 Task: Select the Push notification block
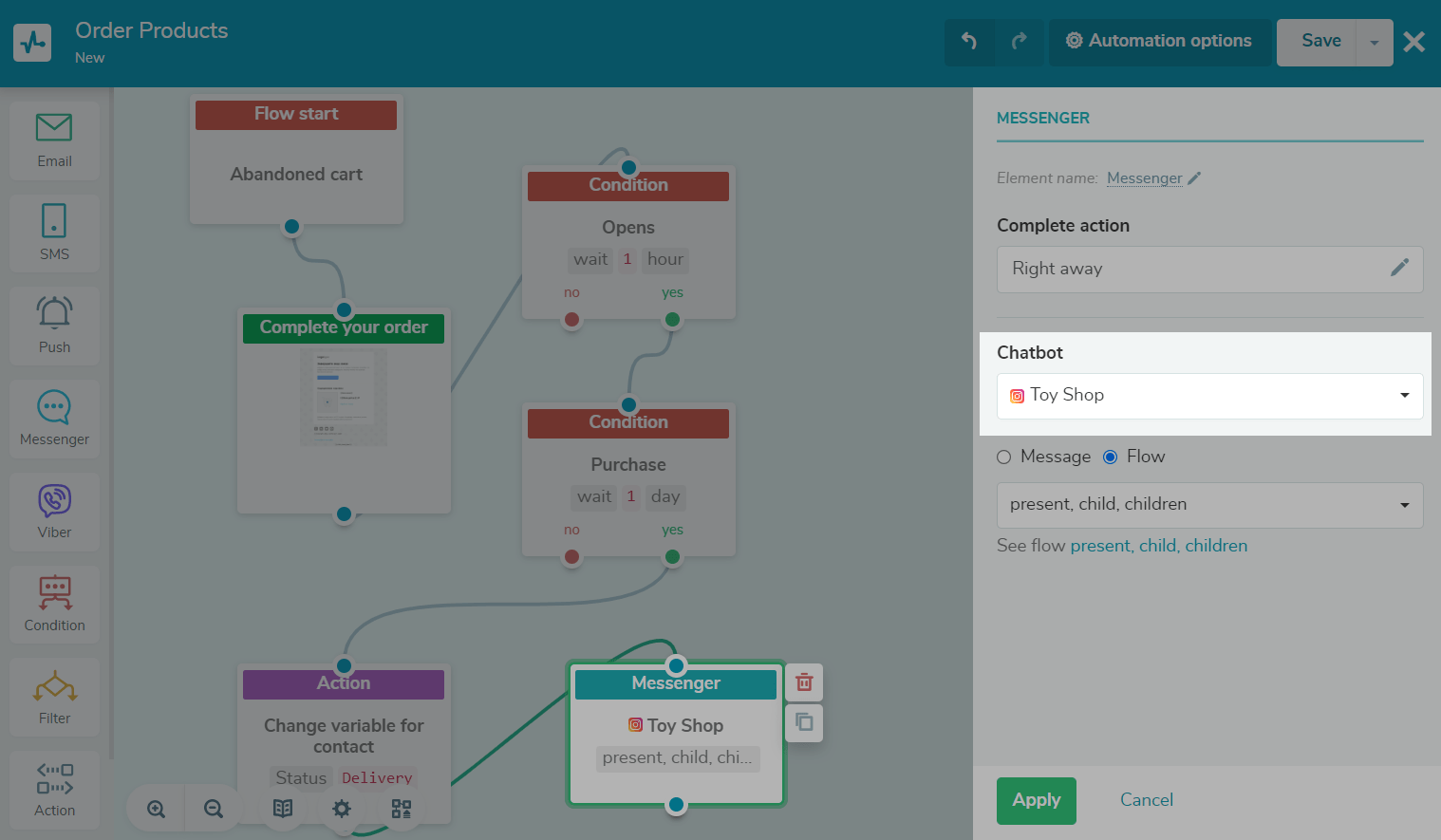[54, 325]
